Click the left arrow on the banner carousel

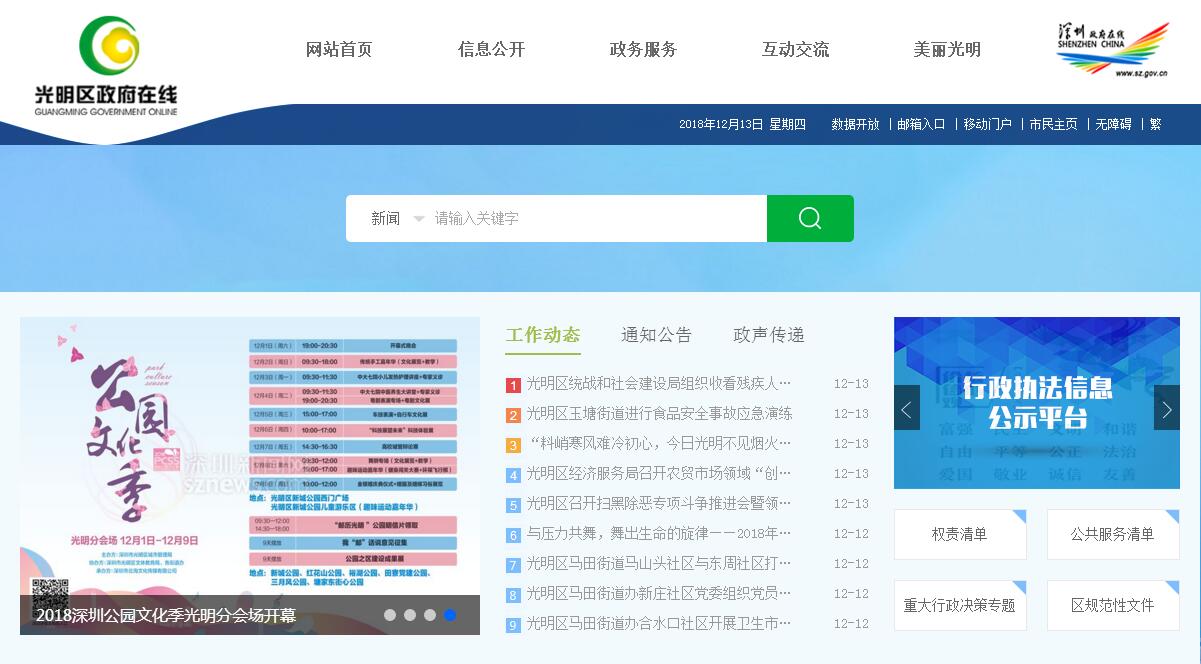[x=907, y=408]
